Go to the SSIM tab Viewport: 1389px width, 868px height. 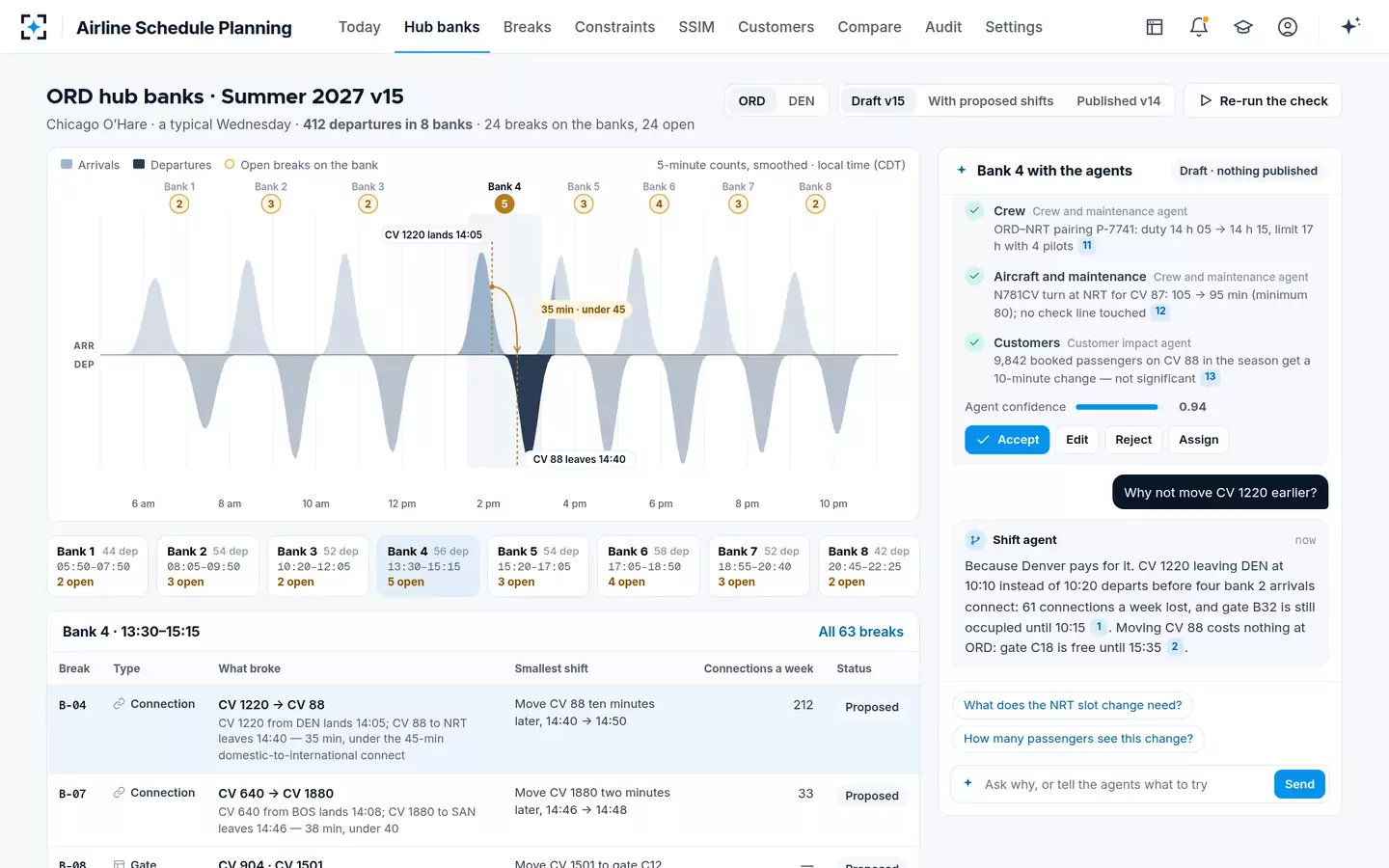[696, 27]
